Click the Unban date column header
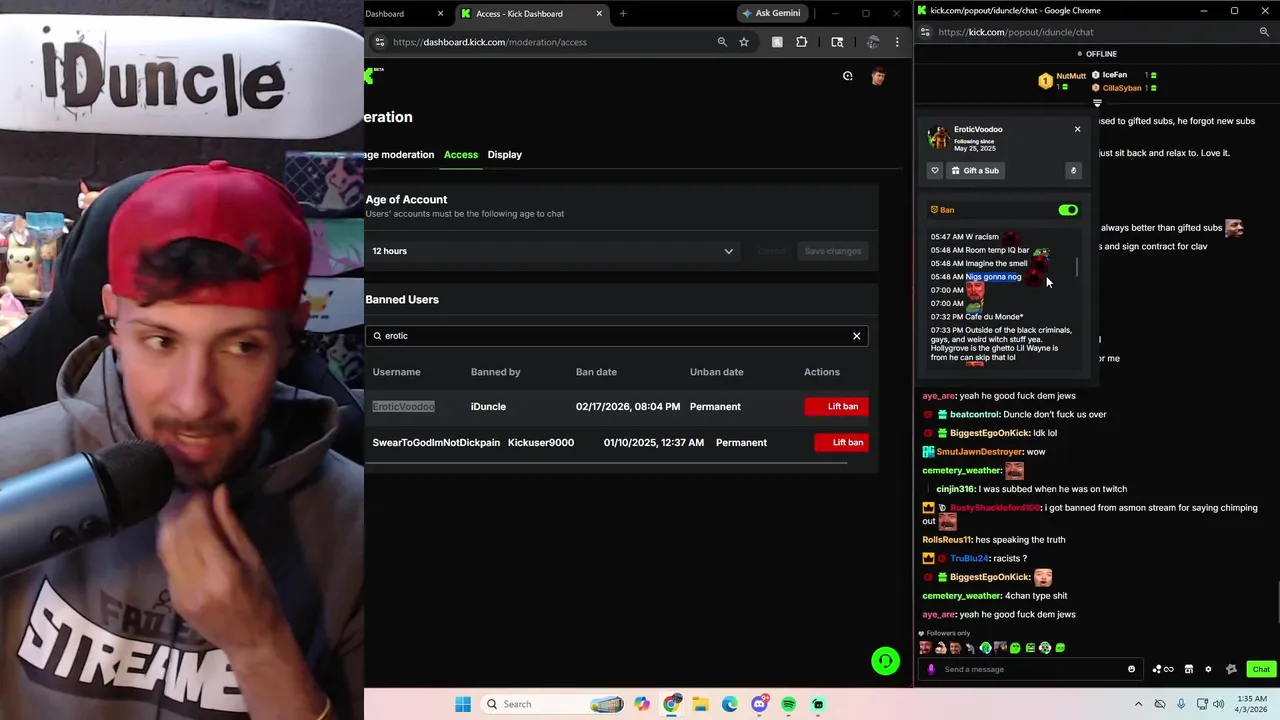The height and width of the screenshot is (720, 1280). point(716,372)
